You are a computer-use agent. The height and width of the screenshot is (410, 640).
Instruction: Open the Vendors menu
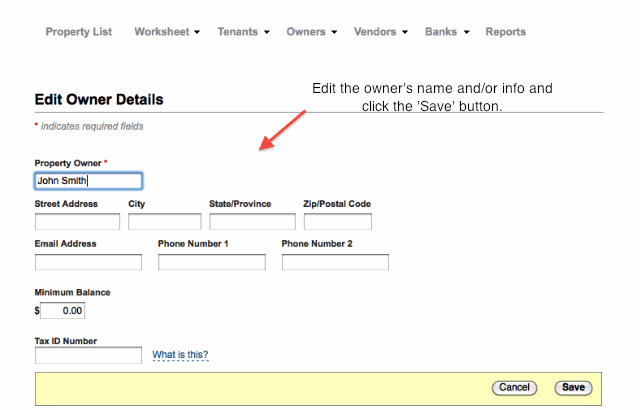[375, 32]
